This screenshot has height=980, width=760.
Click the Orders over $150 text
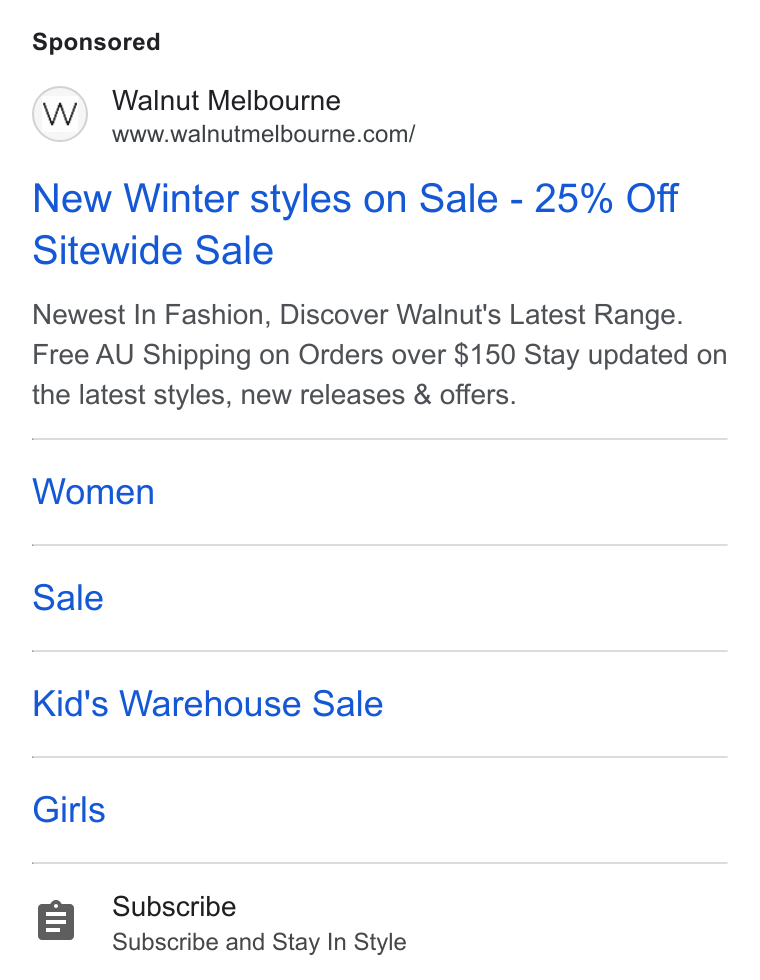coord(406,355)
